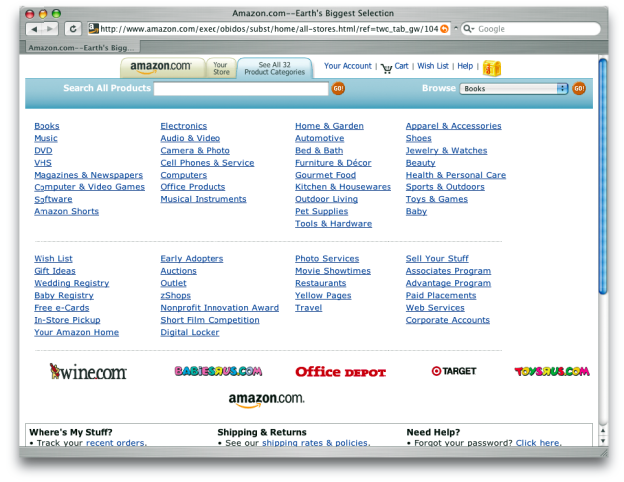Open the Cell Phones & Service link
Screen dimensions: 624x482
point(207,163)
